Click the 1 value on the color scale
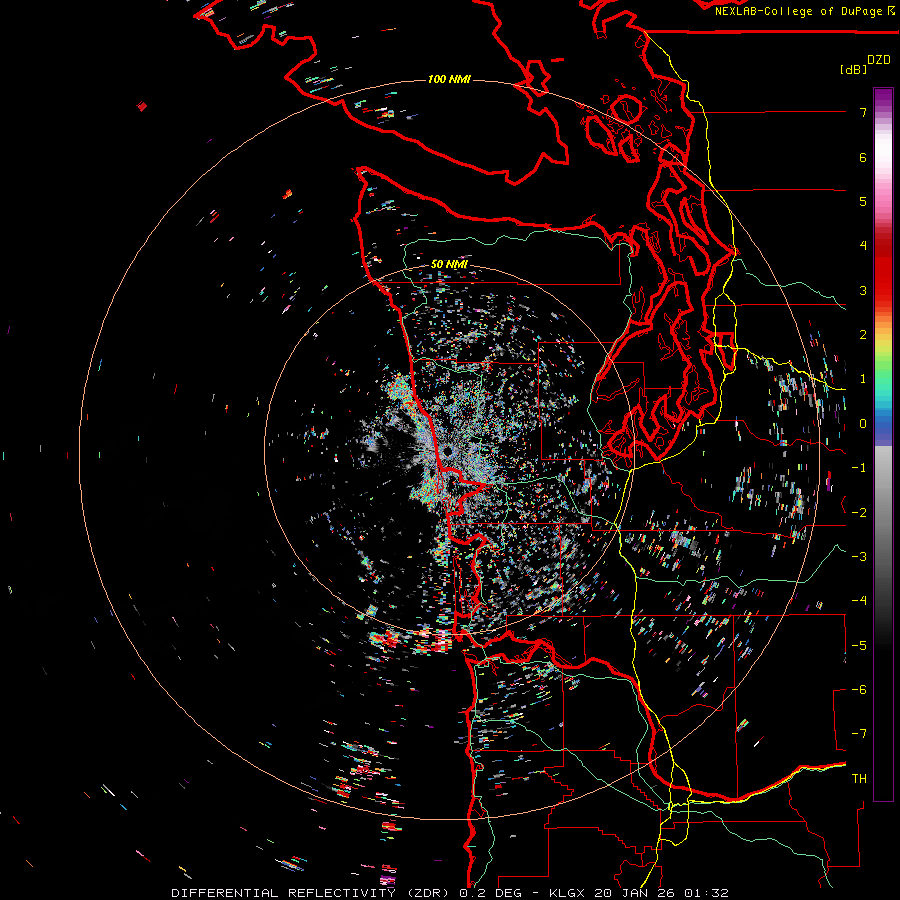This screenshot has width=900, height=900. point(863,379)
